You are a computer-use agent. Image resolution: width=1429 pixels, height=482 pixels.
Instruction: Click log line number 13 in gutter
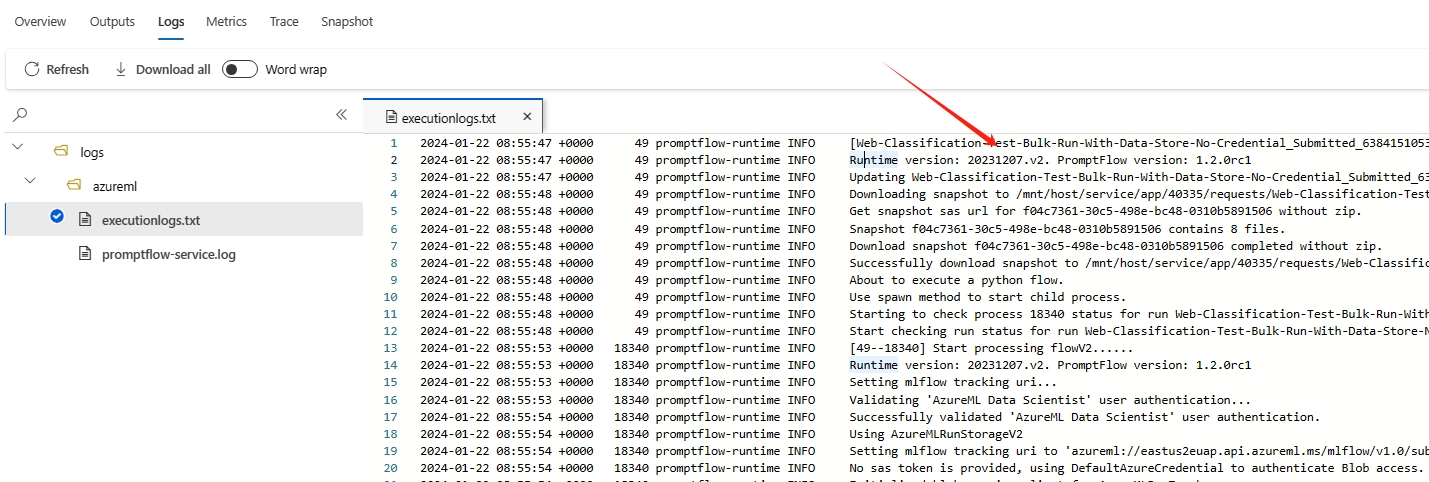390,348
